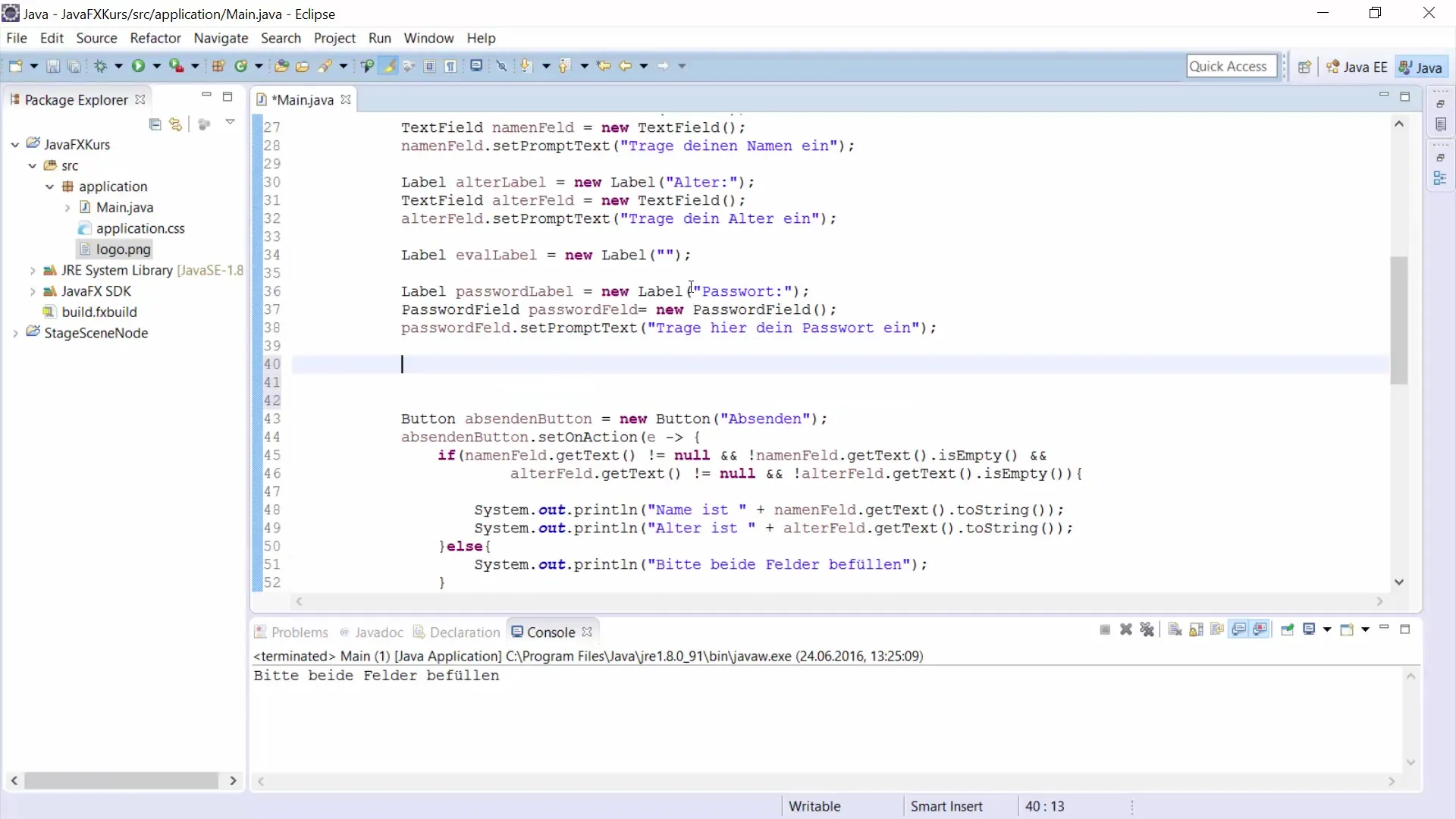Viewport: 1456px width, 819px height.
Task: Open dropdown next to Debug icon
Action: (x=118, y=66)
